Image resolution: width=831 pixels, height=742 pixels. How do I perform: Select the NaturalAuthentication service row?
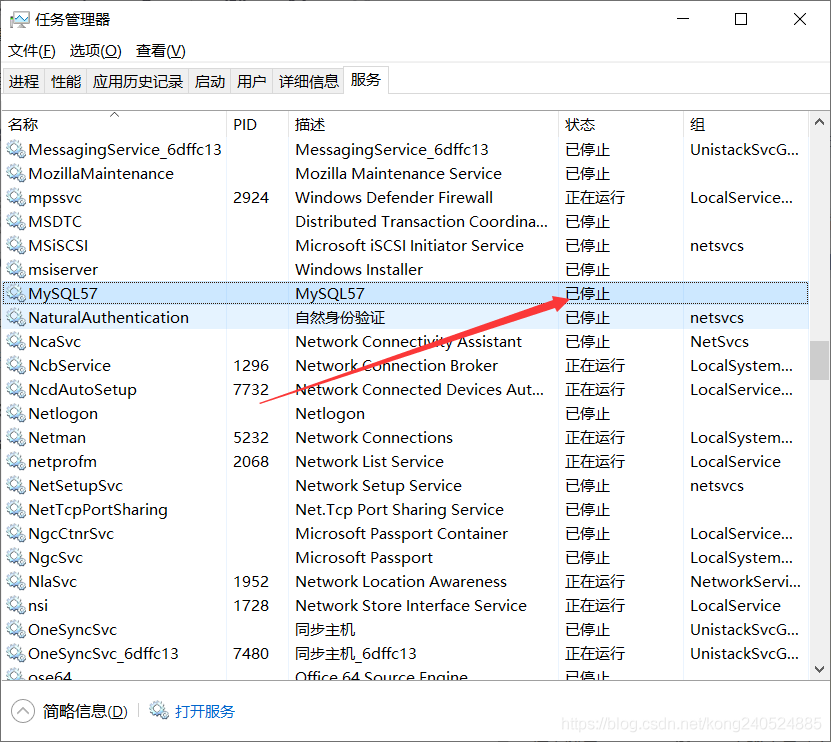click(108, 317)
